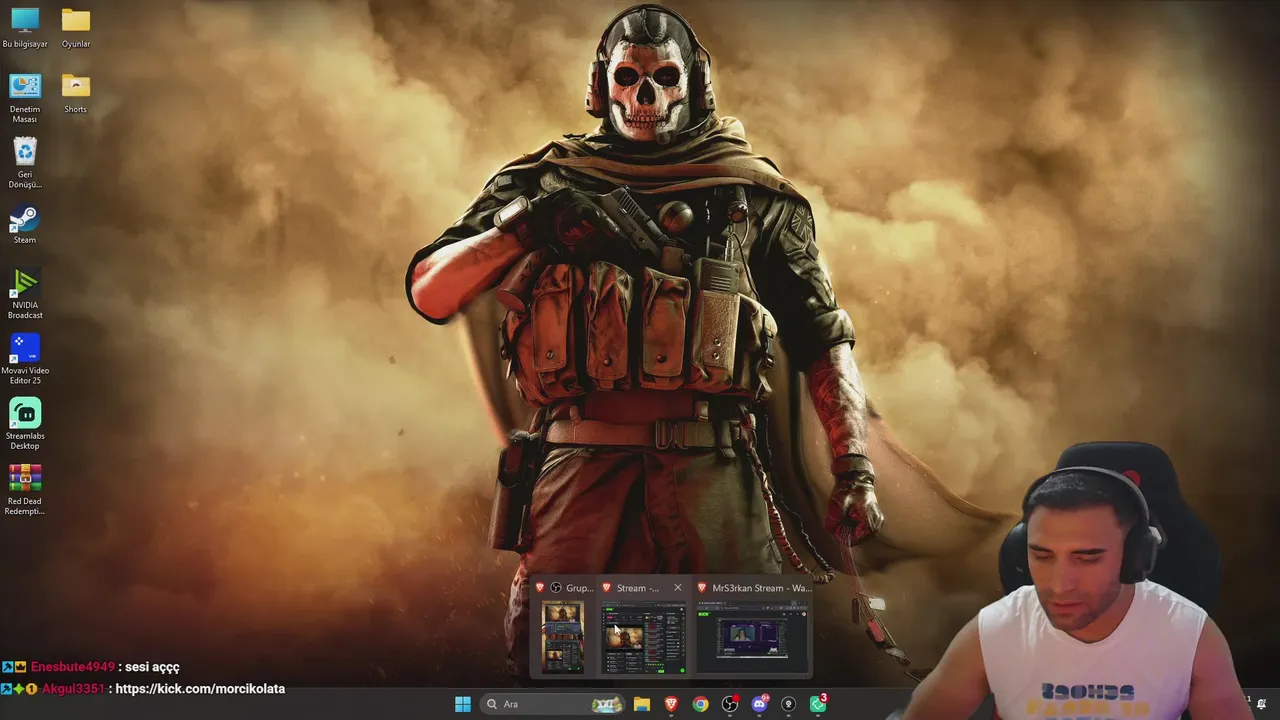Open Movavi Video Editor 25 shortcut

pyautogui.click(x=25, y=359)
